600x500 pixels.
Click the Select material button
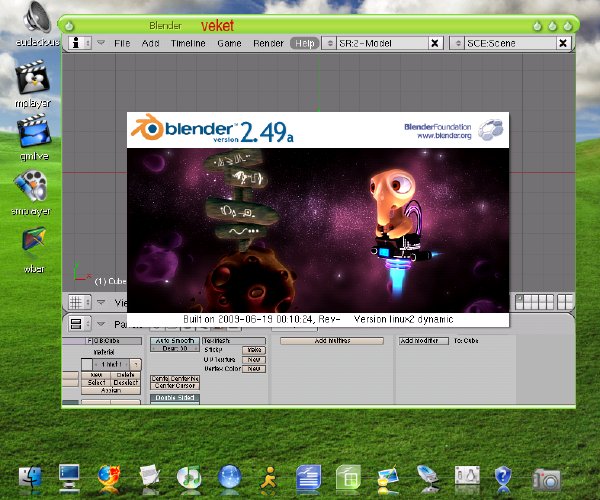(96, 383)
